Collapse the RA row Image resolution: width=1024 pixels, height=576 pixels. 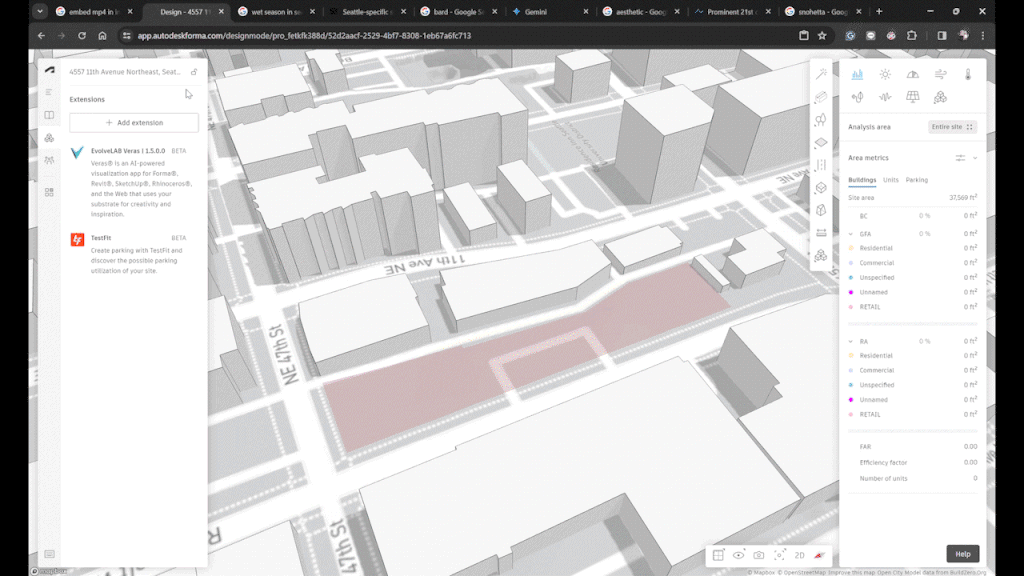(x=850, y=341)
